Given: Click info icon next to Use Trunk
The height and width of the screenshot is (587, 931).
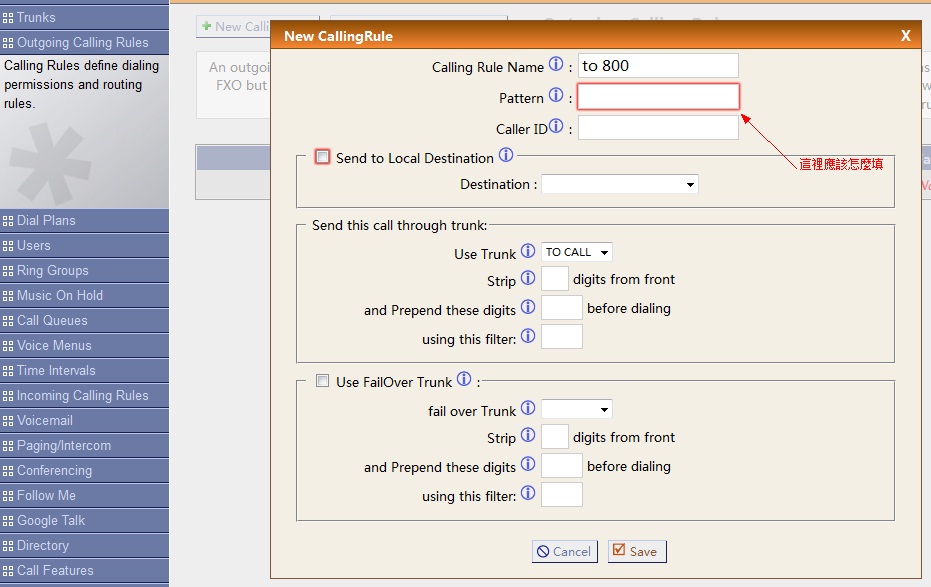Looking at the screenshot, I should pyautogui.click(x=528, y=251).
